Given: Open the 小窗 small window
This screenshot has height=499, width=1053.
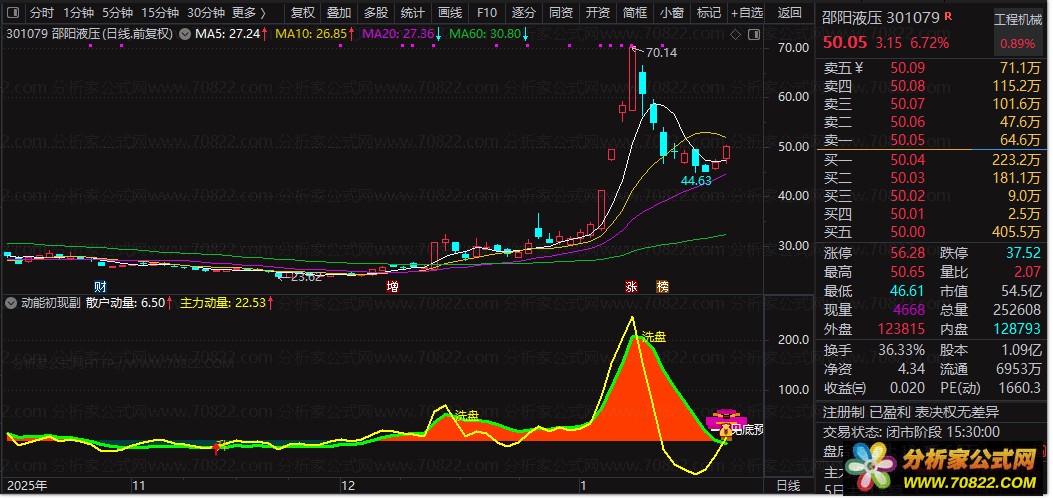Looking at the screenshot, I should point(672,12).
